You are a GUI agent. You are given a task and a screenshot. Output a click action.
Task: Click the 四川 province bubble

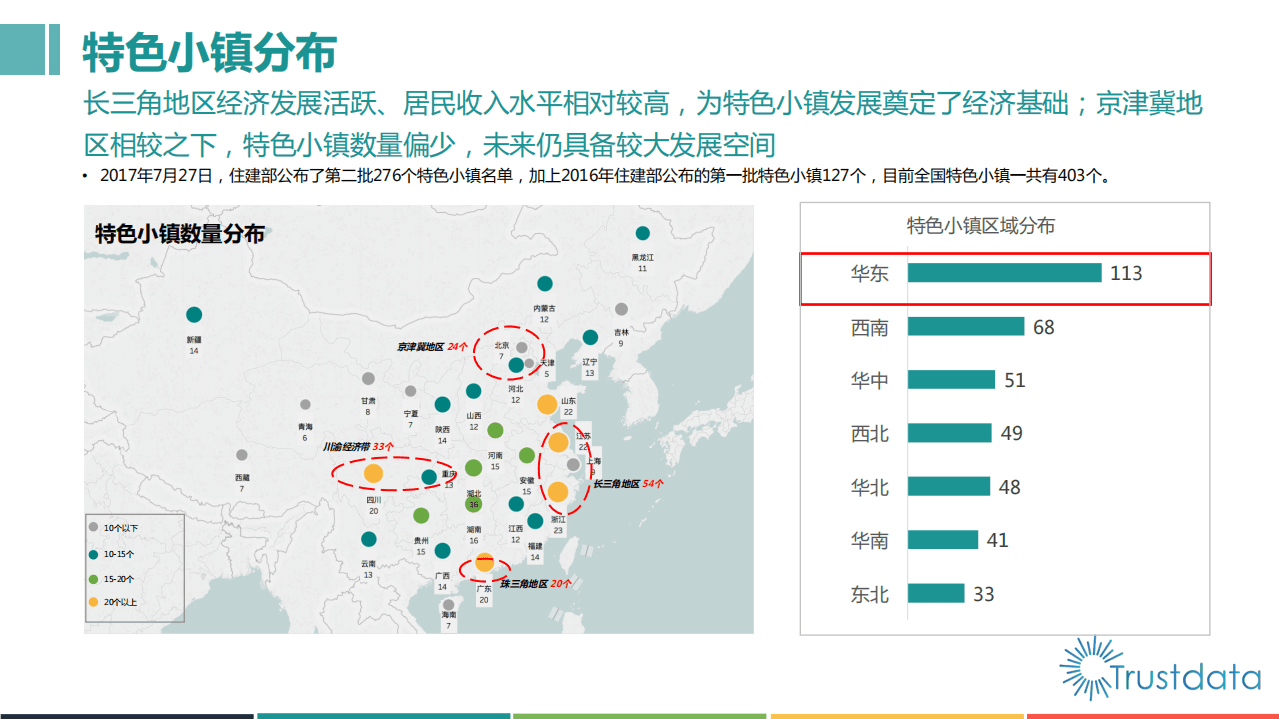[x=373, y=474]
